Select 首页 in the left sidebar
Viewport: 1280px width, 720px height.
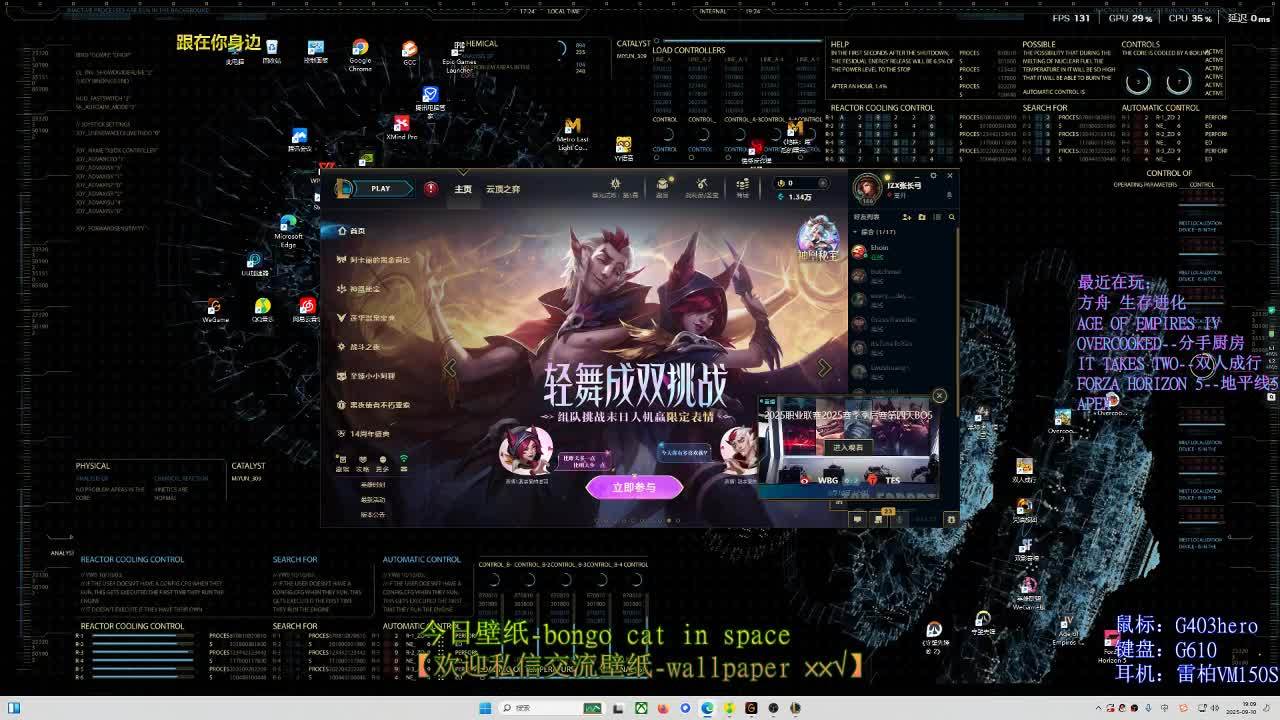[357, 231]
